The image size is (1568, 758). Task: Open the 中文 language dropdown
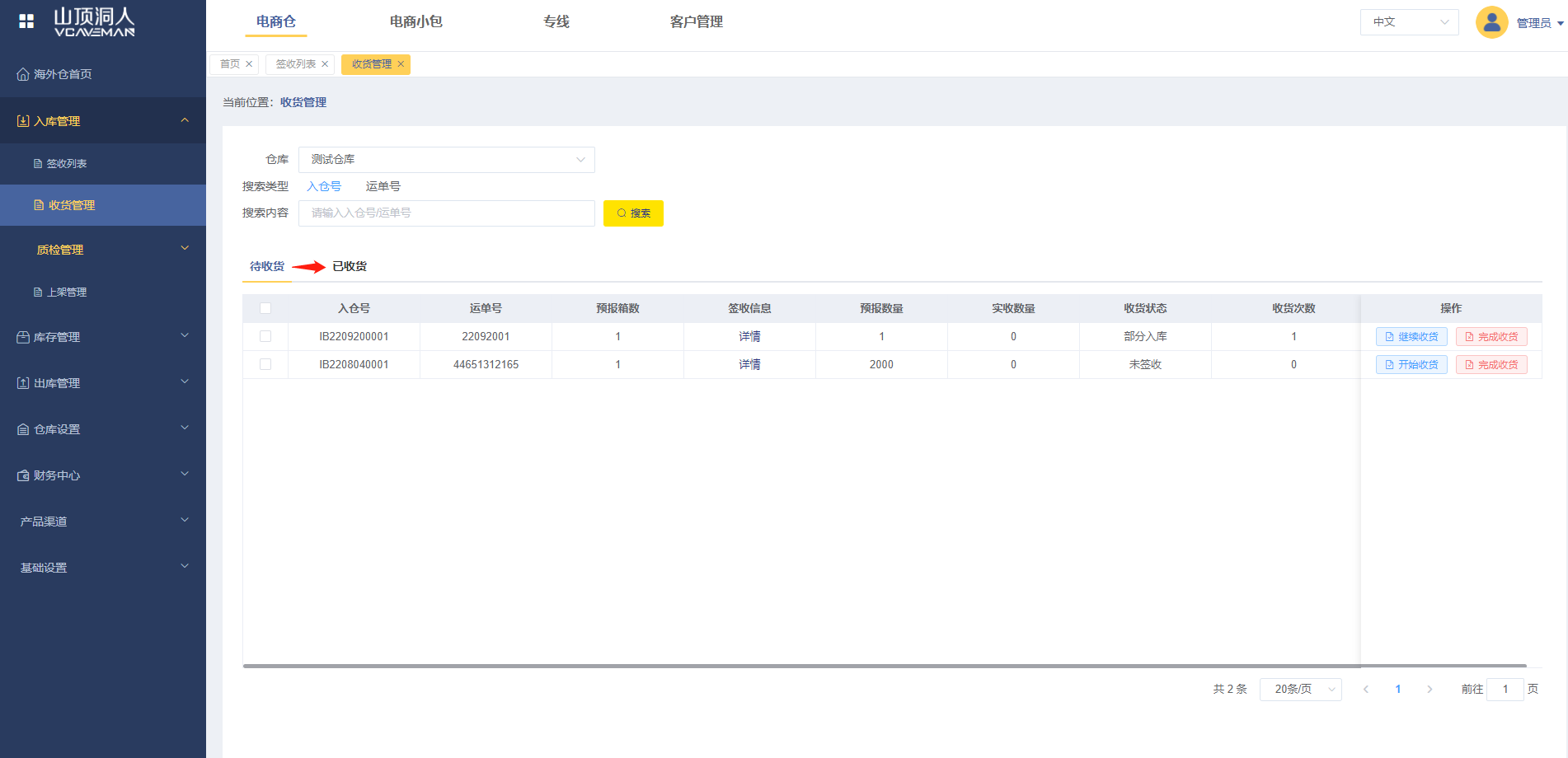tap(1409, 22)
